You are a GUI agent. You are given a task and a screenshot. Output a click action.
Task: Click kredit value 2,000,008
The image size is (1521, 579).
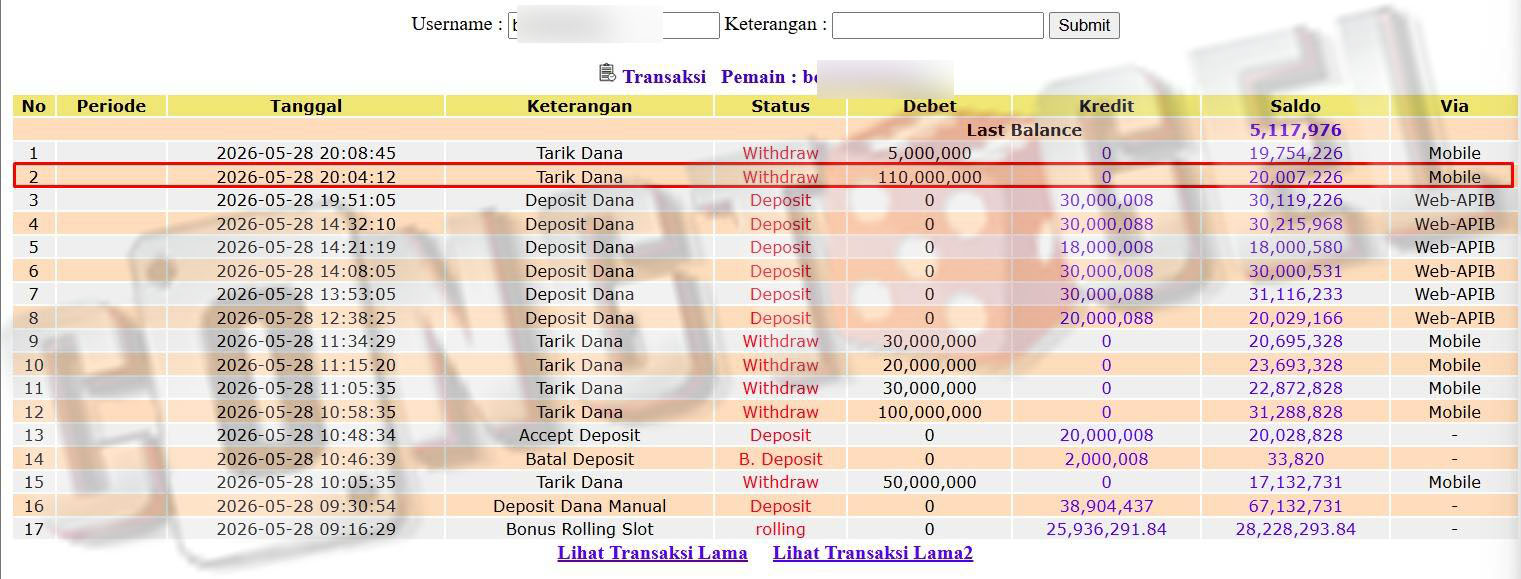point(1106,459)
